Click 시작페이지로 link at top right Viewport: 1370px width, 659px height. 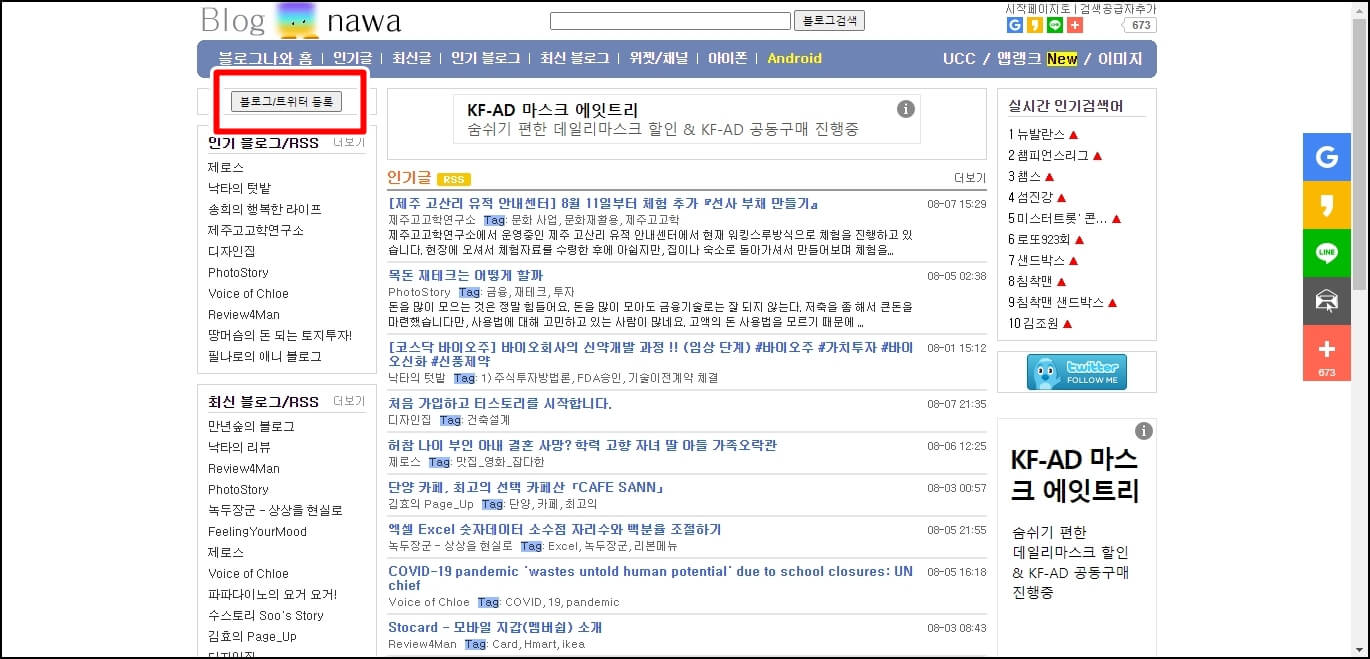pyautogui.click(x=1037, y=9)
